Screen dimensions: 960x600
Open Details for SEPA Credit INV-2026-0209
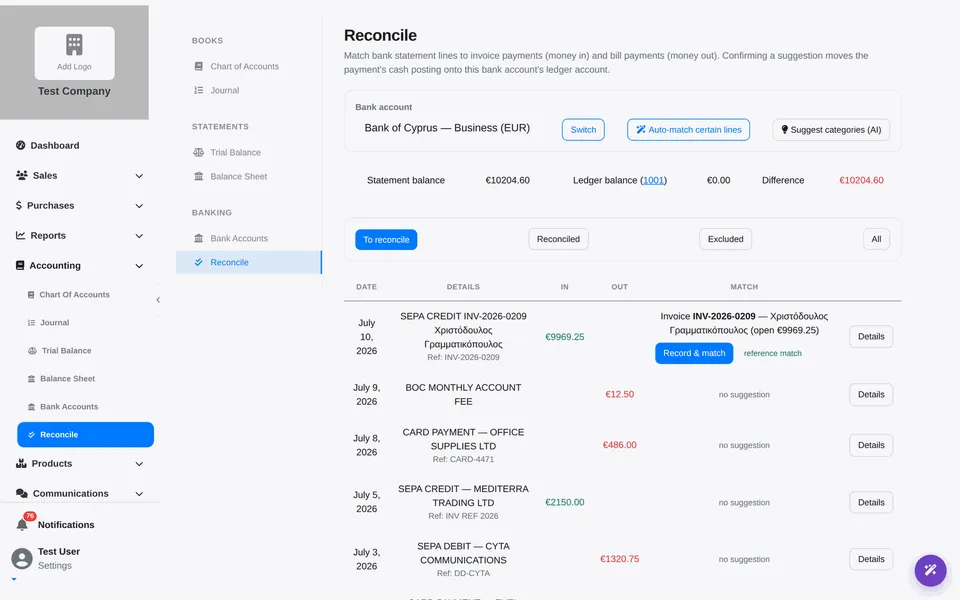coord(871,336)
